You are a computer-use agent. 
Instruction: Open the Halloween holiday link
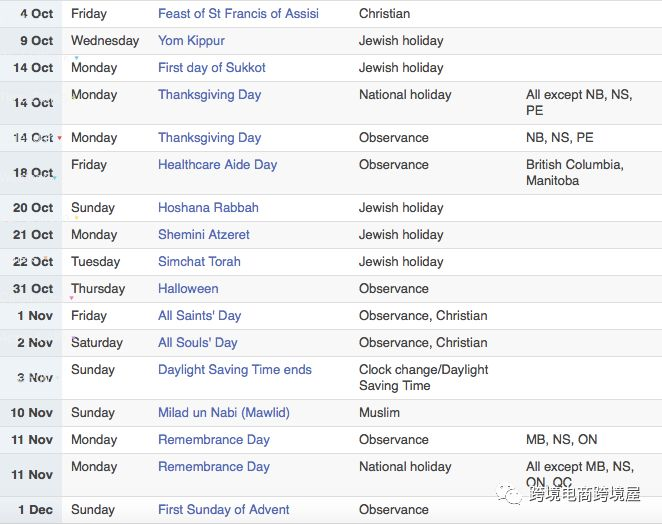(188, 289)
